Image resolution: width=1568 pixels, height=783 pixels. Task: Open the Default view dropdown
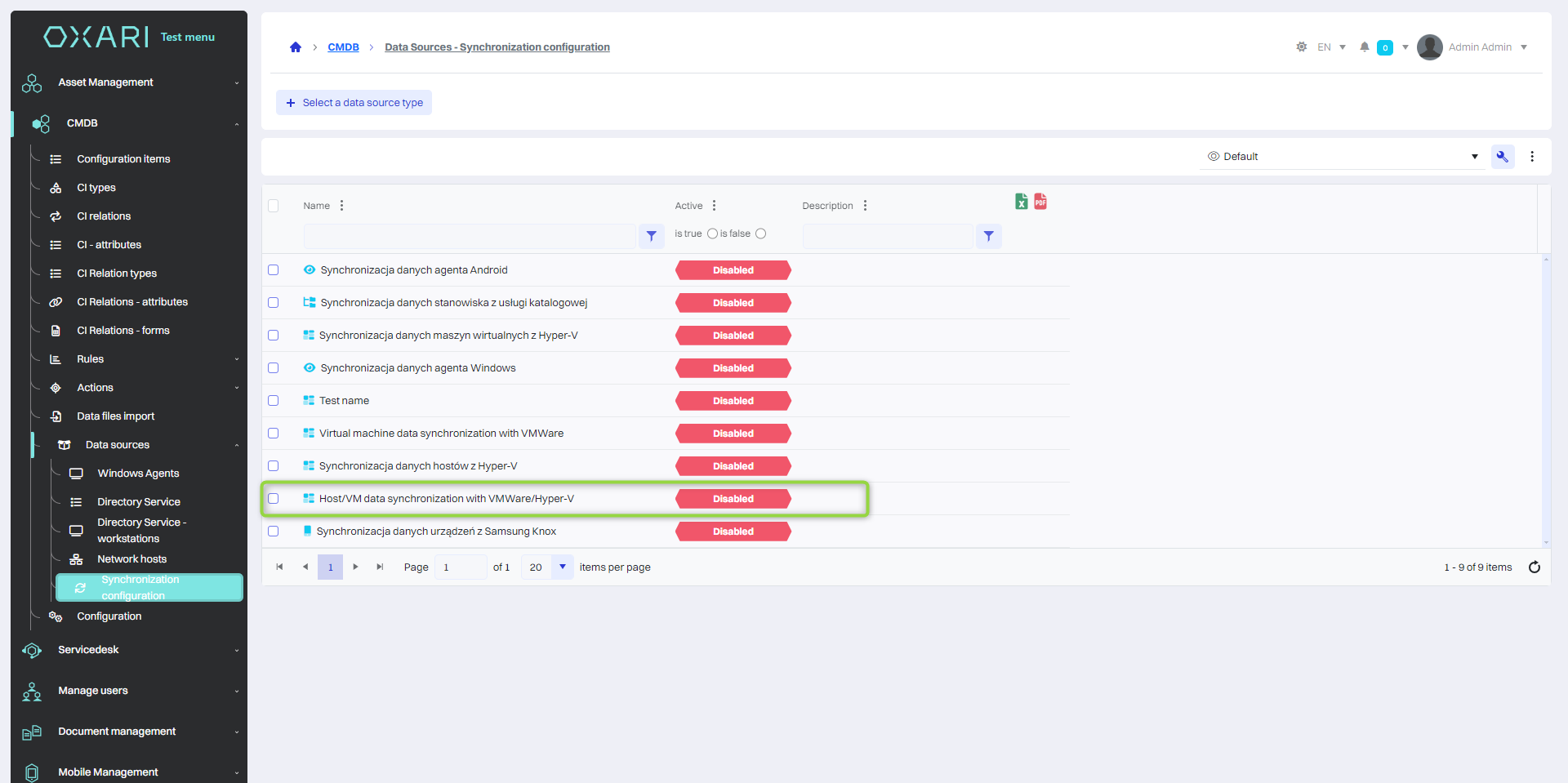[1343, 157]
